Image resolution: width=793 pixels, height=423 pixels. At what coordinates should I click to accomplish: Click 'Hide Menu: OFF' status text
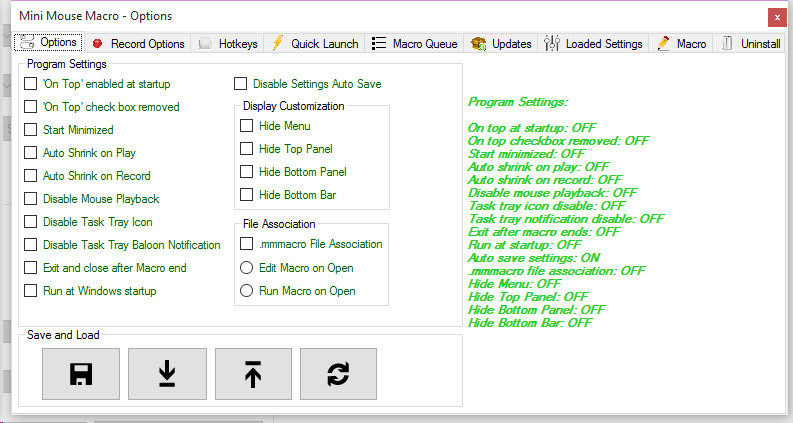tap(514, 284)
